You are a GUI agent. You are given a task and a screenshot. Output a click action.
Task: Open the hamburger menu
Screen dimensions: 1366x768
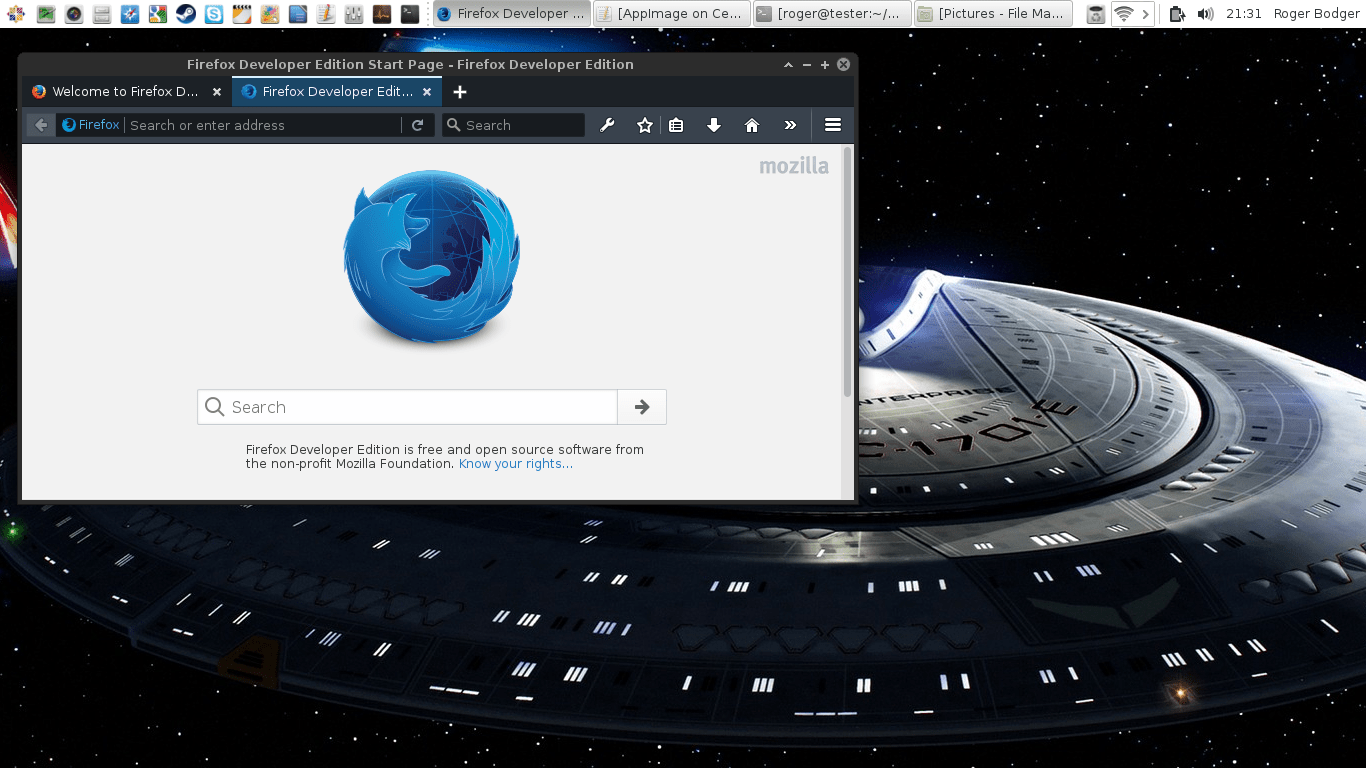click(833, 125)
